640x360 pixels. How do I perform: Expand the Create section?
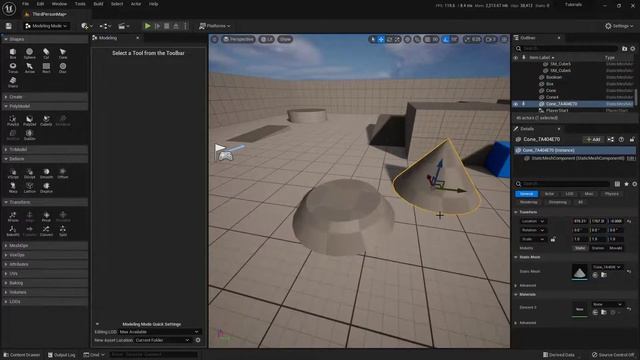44,97
